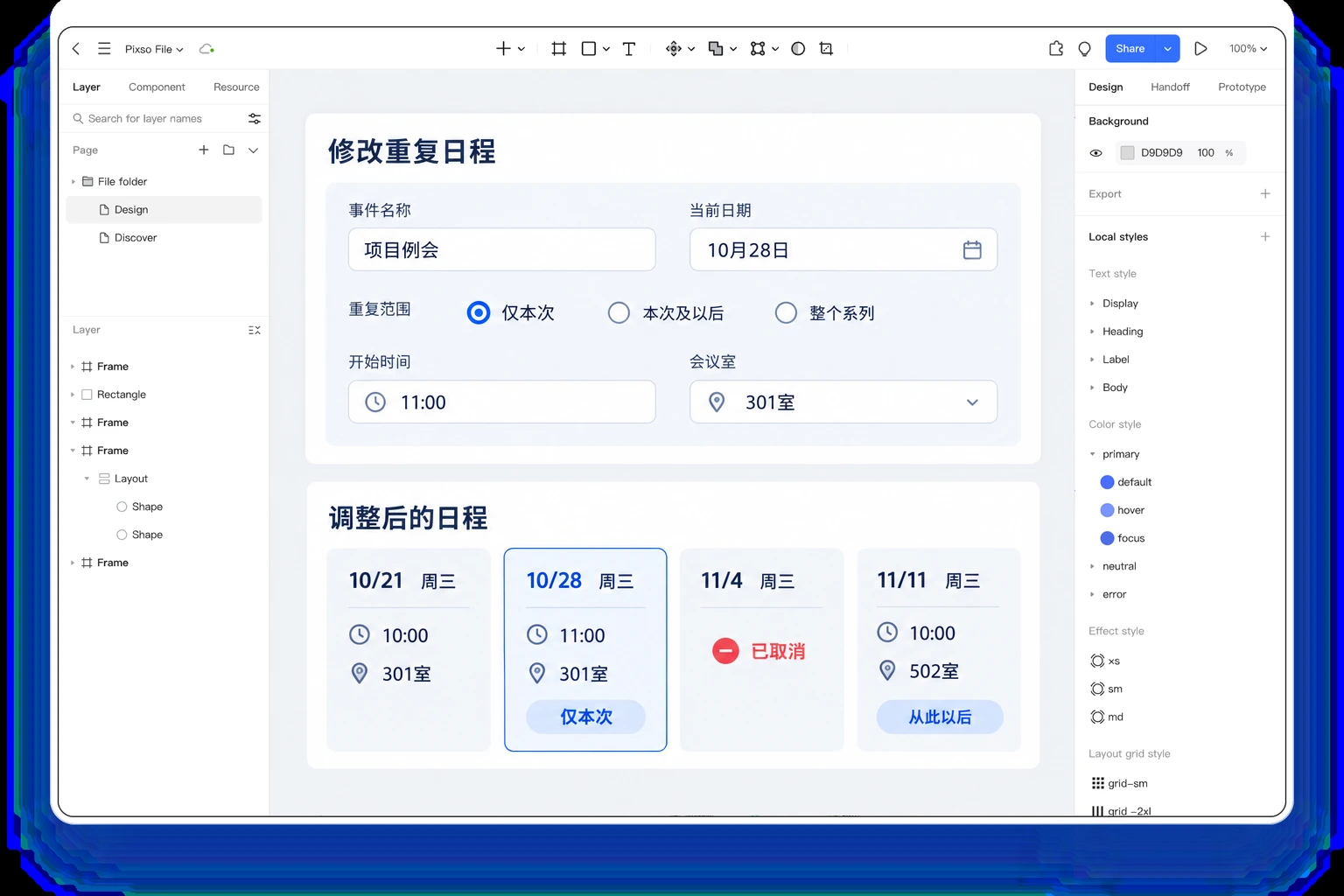Go back with the left arrow icon
The height and width of the screenshot is (896, 1344).
point(76,49)
